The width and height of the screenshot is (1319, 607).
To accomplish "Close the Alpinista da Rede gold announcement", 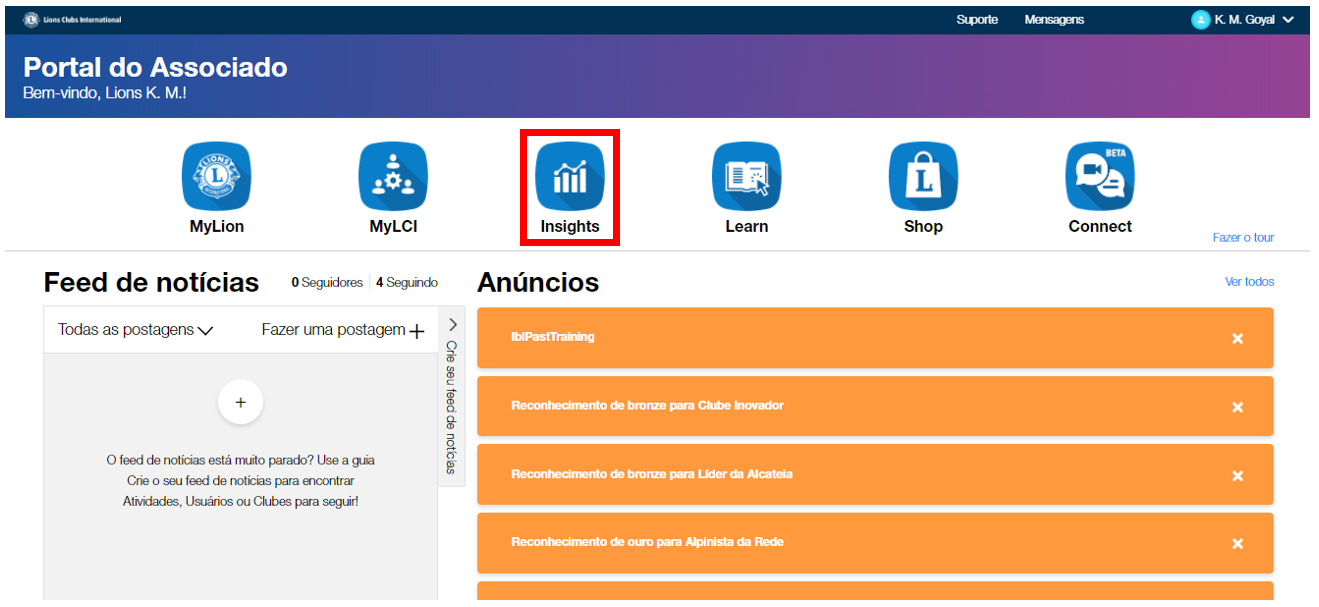I will pyautogui.click(x=1237, y=544).
